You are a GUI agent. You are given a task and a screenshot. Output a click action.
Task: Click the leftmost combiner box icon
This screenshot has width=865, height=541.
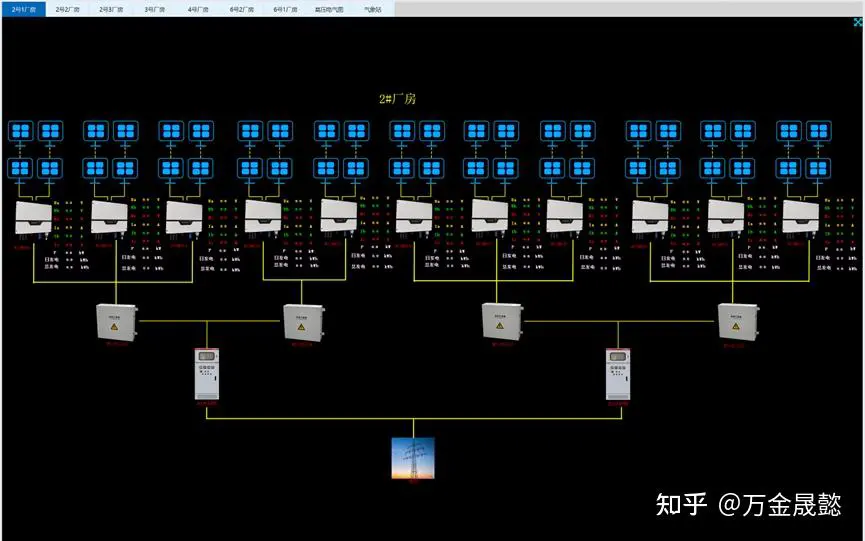(115, 321)
